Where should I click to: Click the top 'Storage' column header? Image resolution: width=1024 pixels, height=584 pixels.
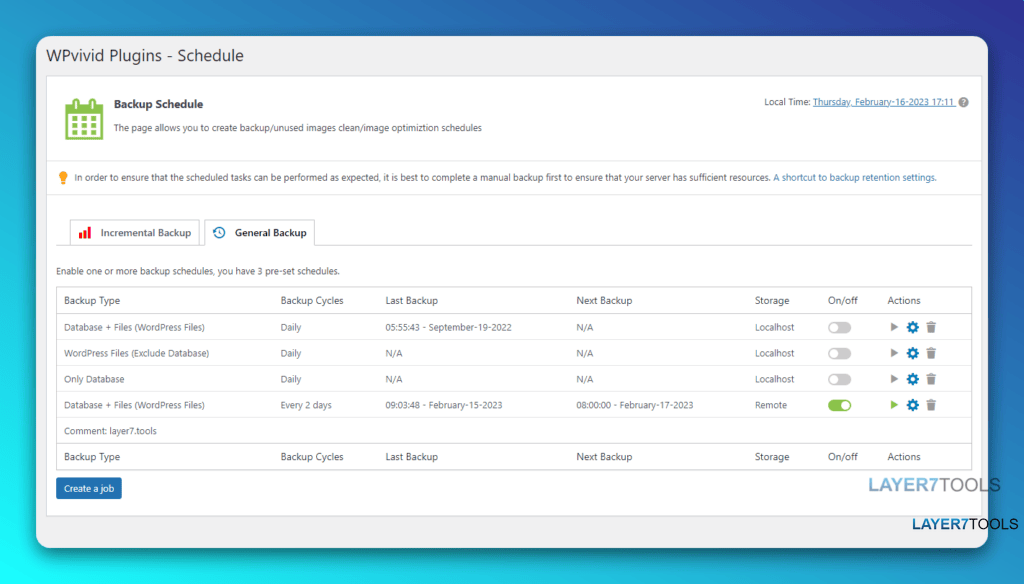click(772, 300)
